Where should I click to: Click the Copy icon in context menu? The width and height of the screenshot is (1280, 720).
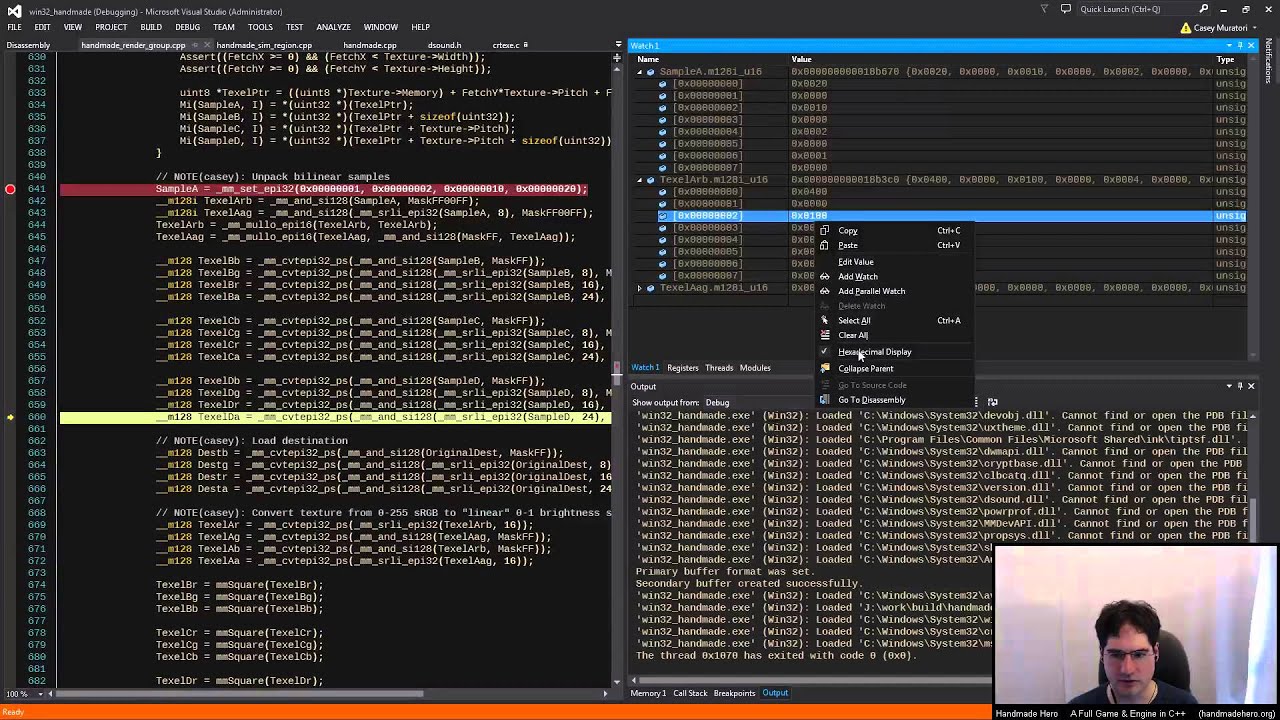pos(825,231)
